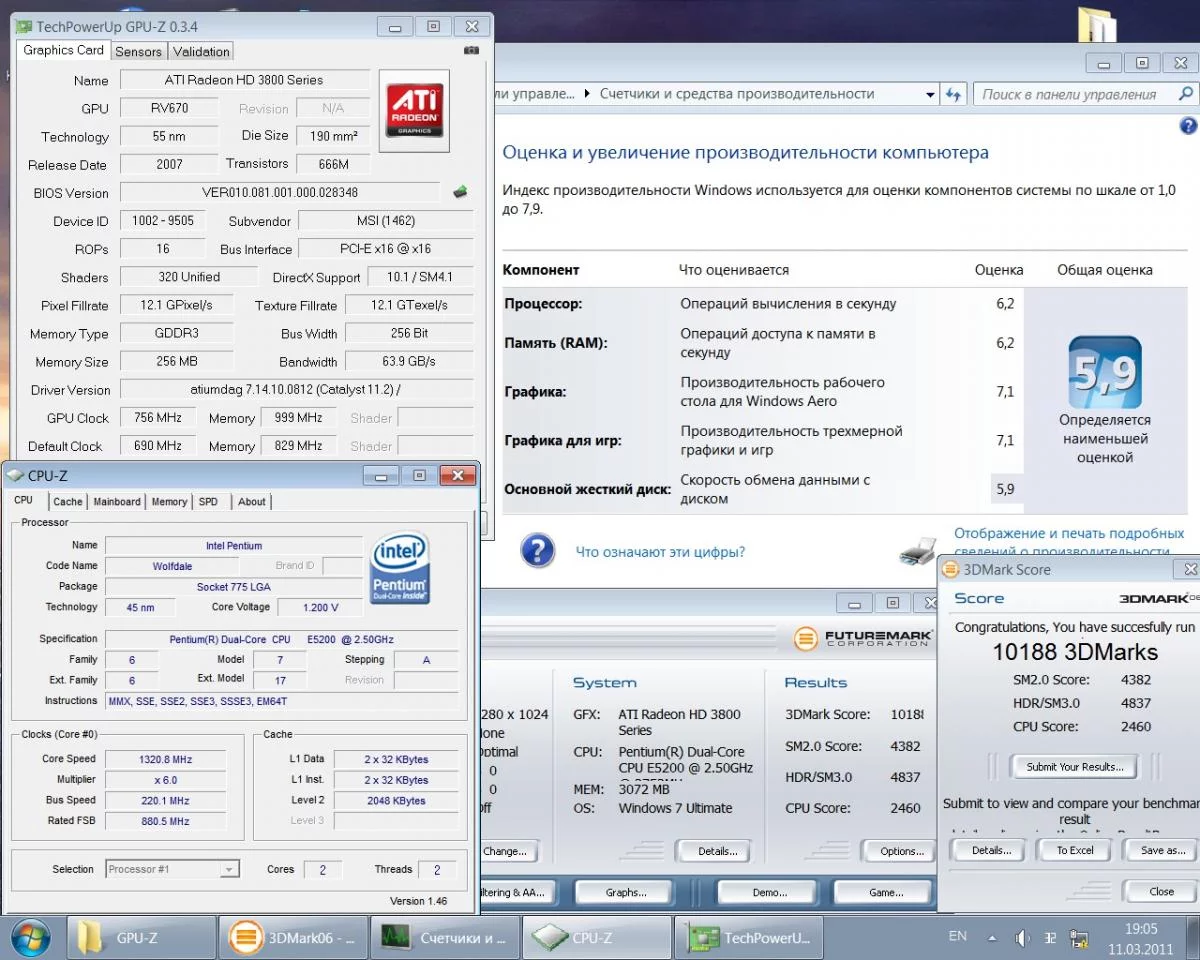This screenshot has height=960, width=1200.
Task: Close the 3DMark Score dialog with the Close button
Action: [x=1161, y=891]
